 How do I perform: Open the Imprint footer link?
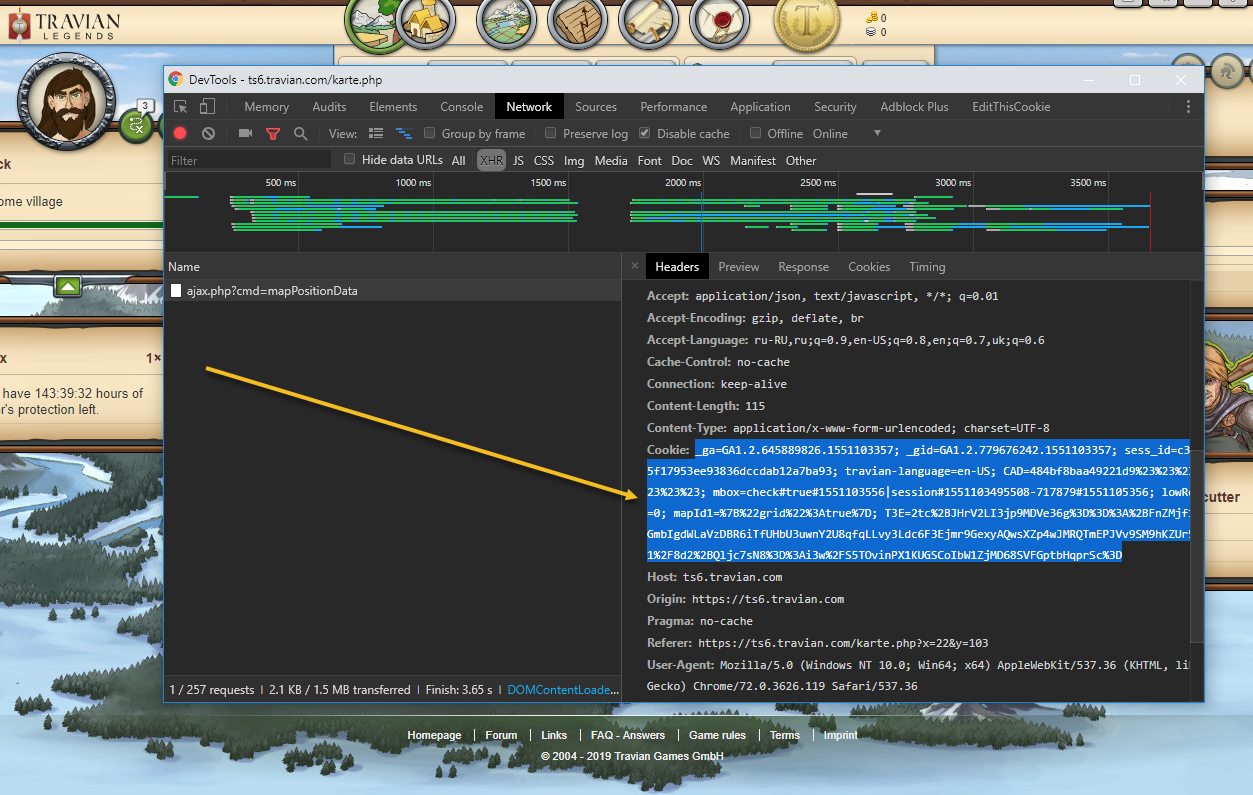841,735
